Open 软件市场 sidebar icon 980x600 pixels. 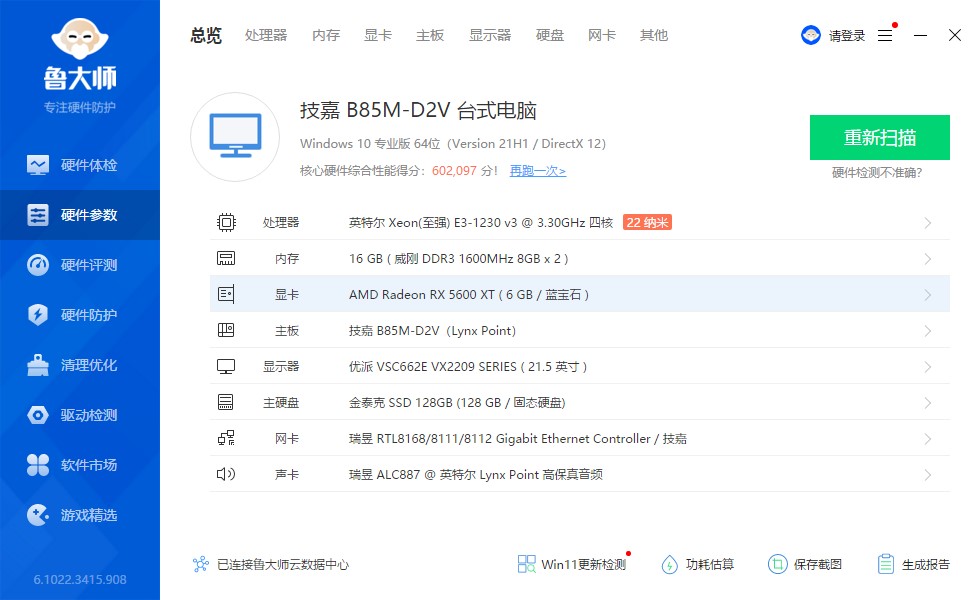pos(38,465)
